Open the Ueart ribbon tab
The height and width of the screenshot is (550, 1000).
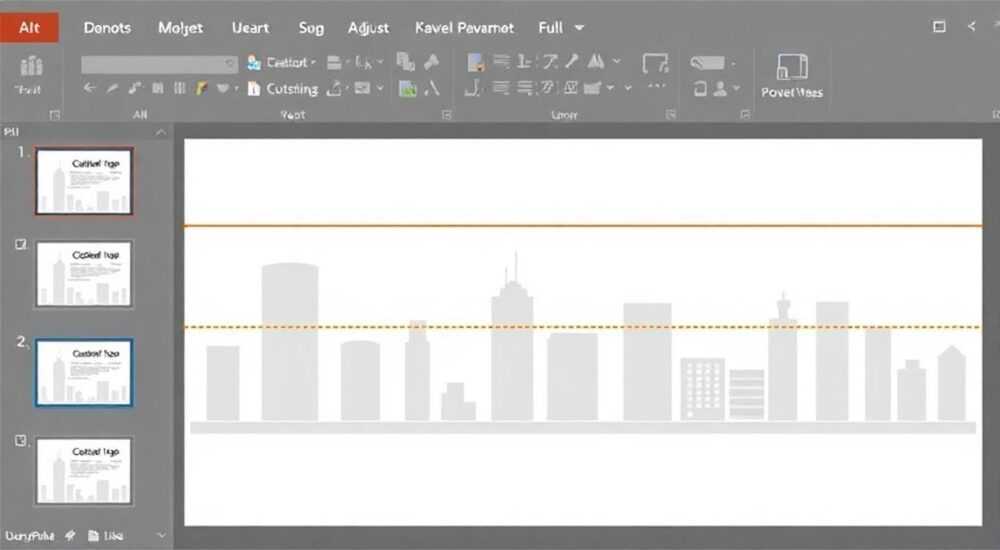(250, 28)
